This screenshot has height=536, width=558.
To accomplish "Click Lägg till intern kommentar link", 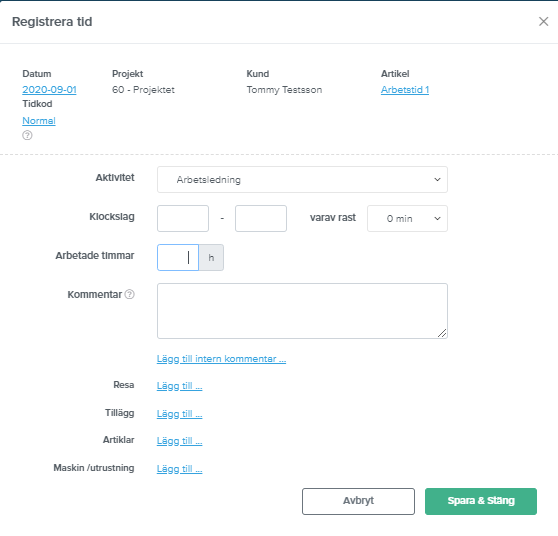I will point(221,359).
